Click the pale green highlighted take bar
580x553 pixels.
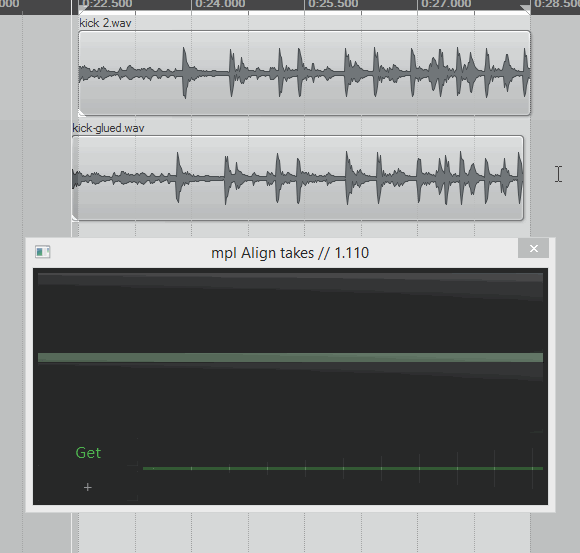(290, 357)
